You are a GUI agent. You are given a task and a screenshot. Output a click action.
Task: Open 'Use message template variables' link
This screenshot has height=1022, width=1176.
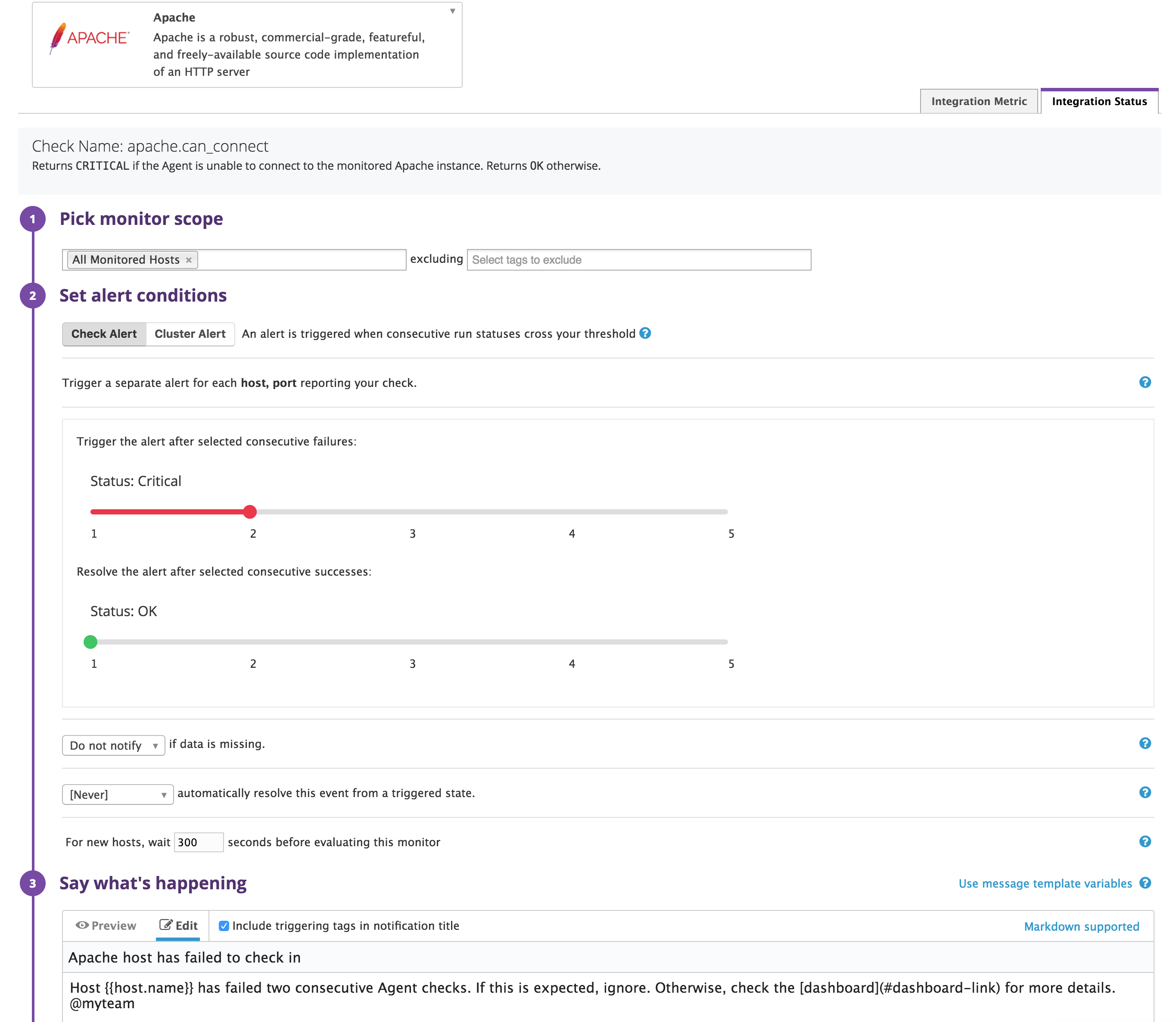tap(1045, 883)
